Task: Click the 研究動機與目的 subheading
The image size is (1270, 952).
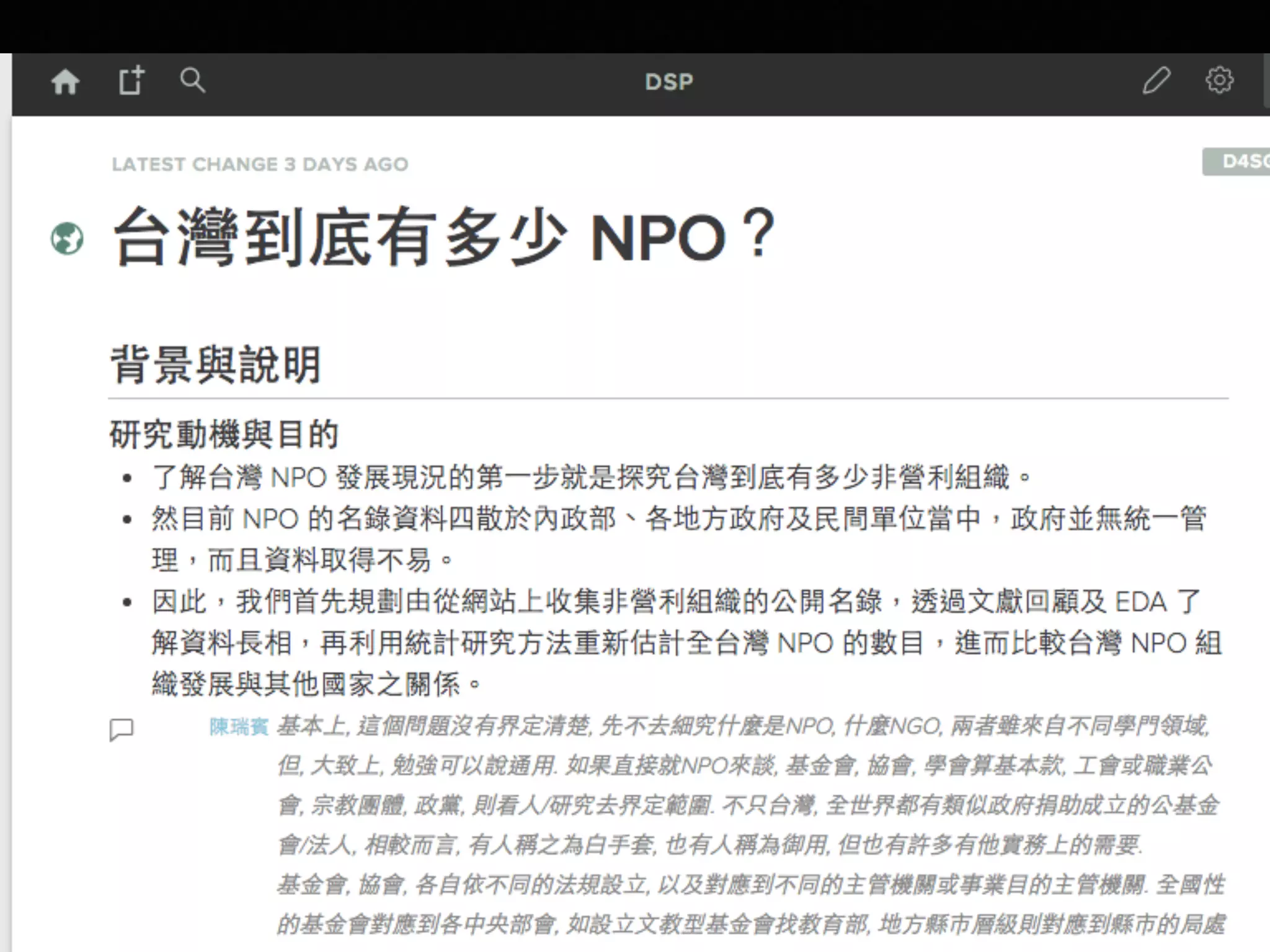Action: (224, 434)
